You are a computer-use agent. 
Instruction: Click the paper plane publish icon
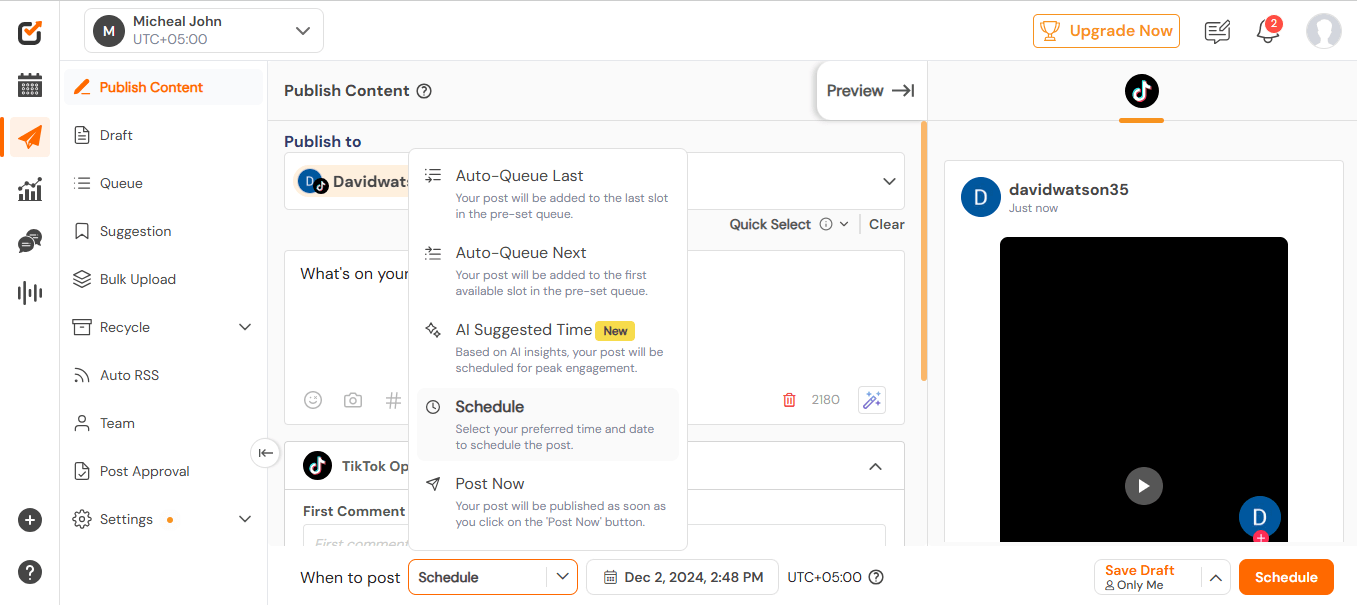(30, 137)
